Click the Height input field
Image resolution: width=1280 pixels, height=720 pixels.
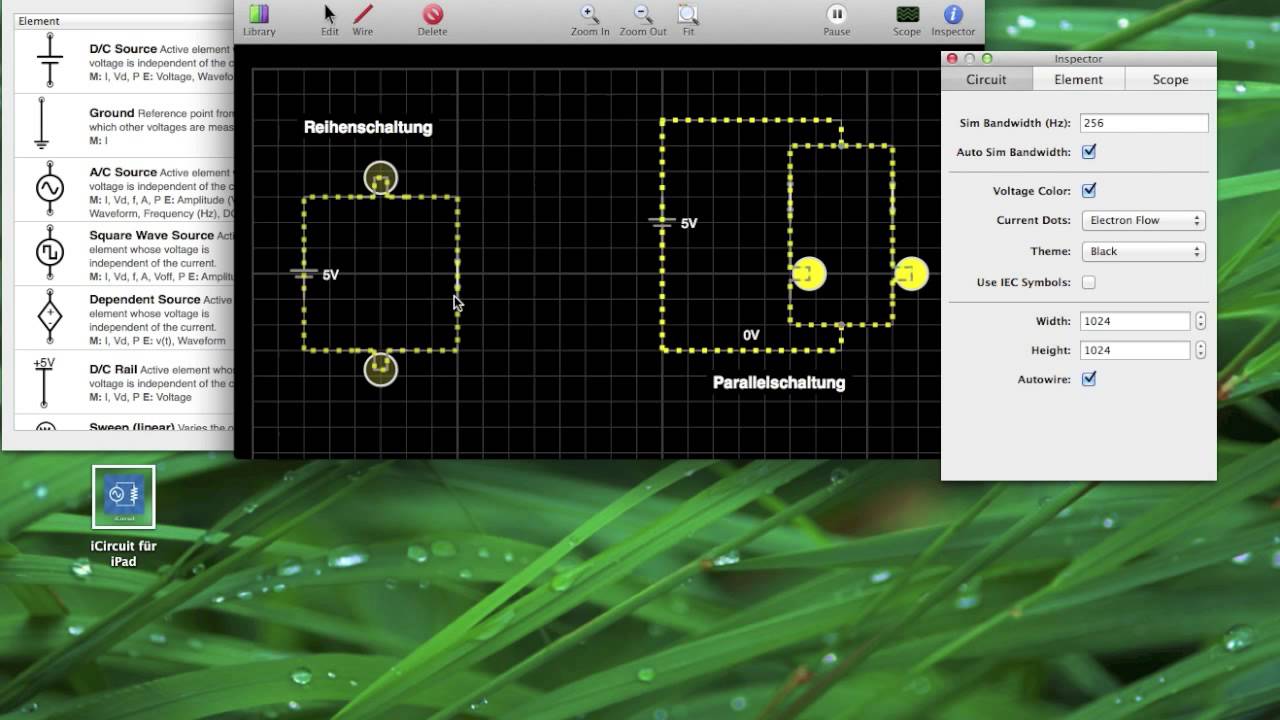pos(1135,350)
